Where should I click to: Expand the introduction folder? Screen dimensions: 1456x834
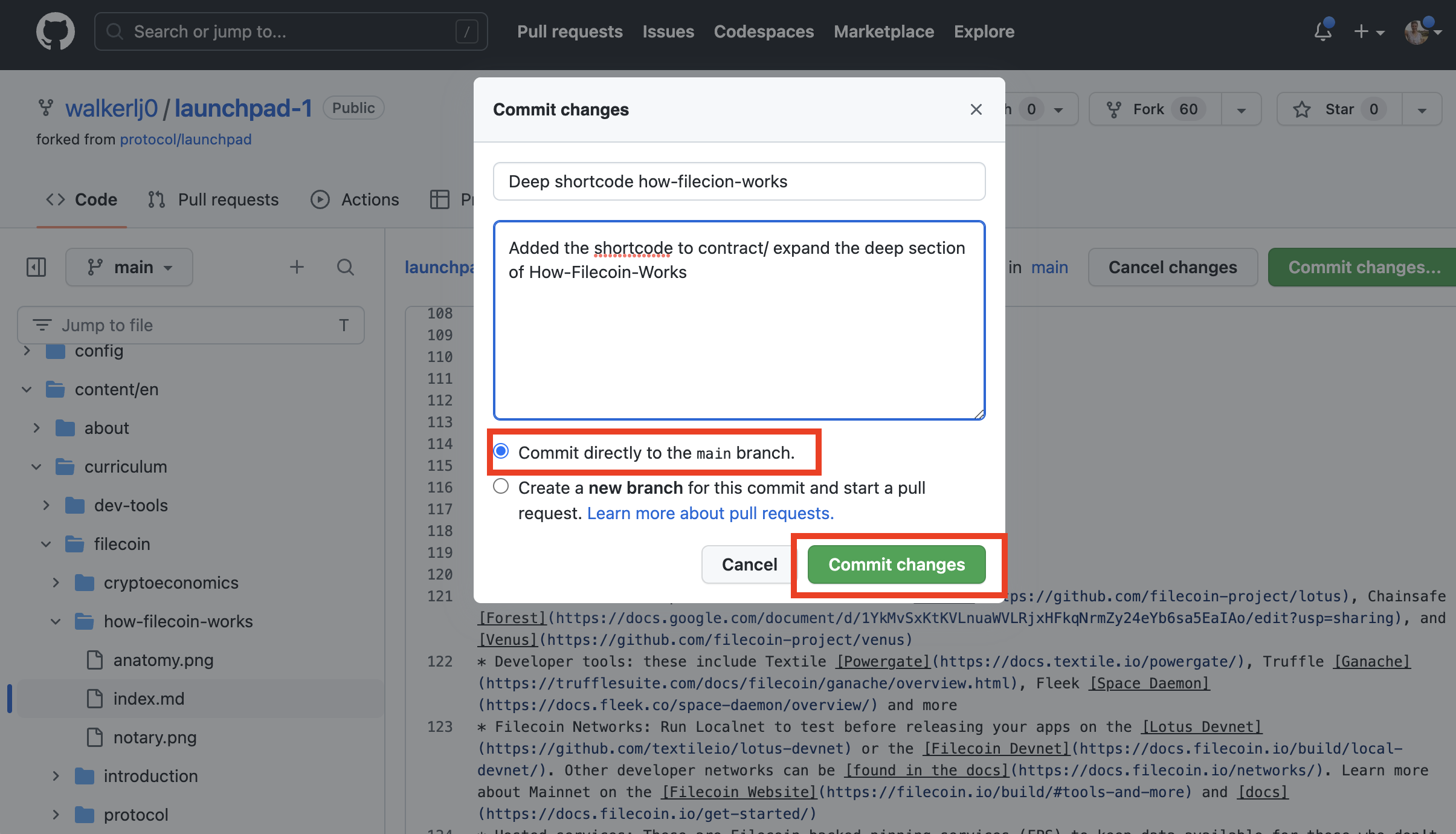coord(56,776)
